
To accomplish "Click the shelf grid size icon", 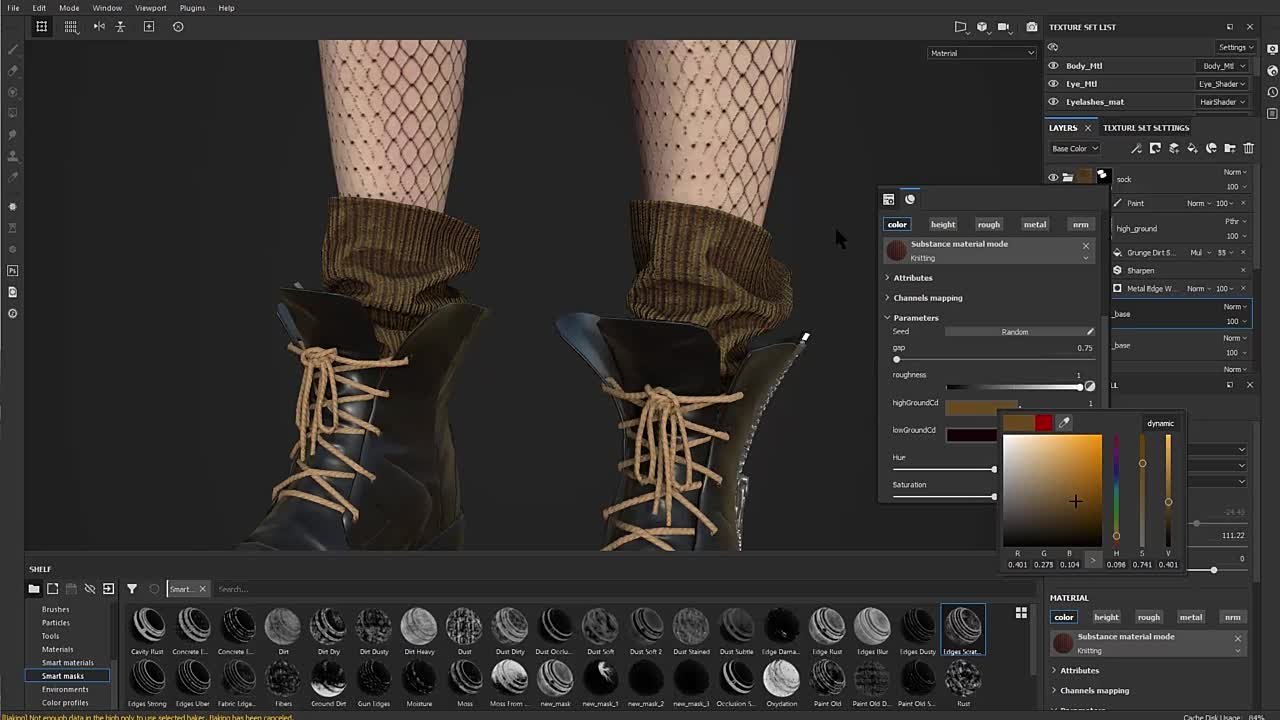I will (1021, 613).
